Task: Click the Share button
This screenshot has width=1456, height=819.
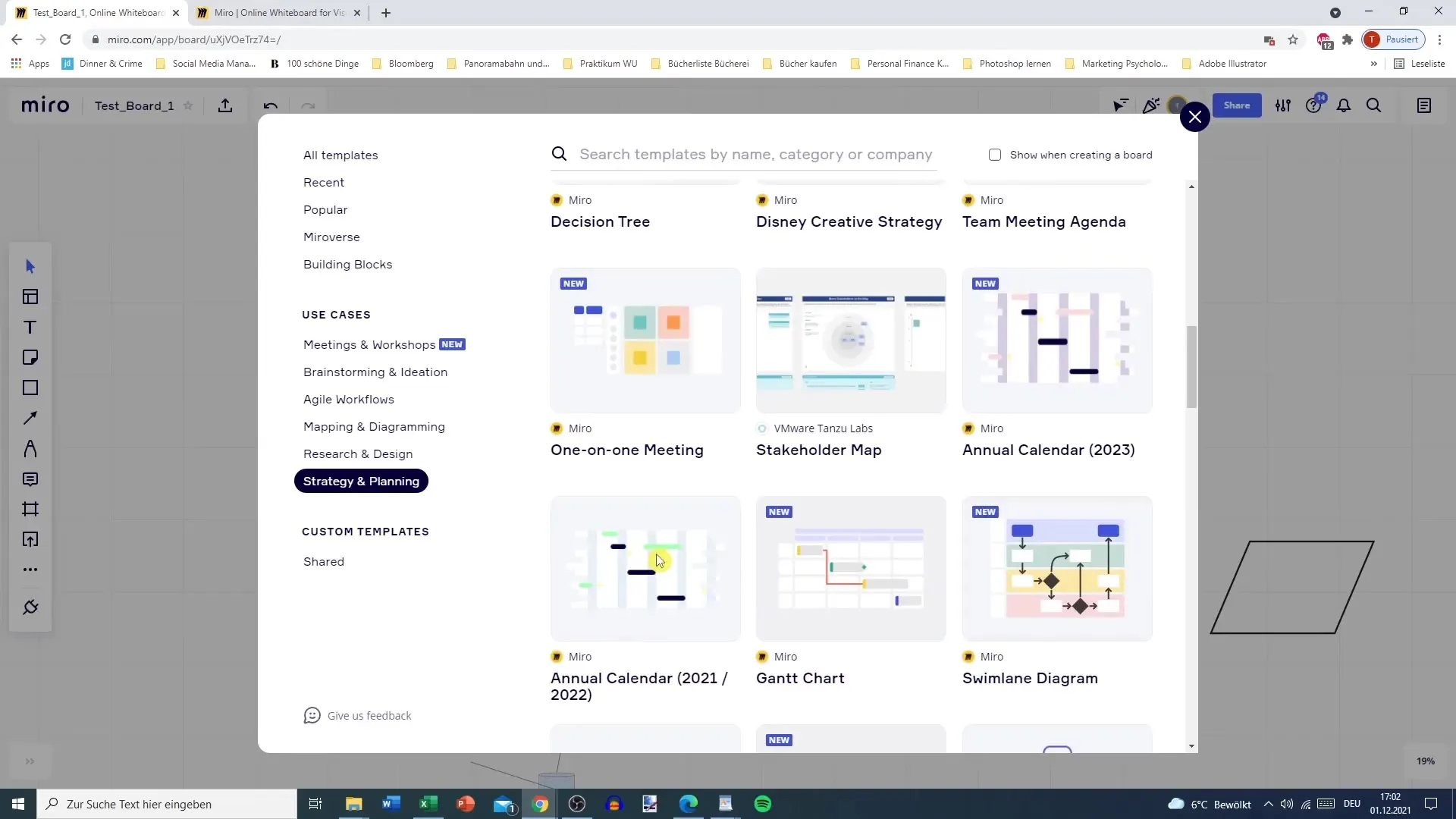Action: click(x=1236, y=105)
